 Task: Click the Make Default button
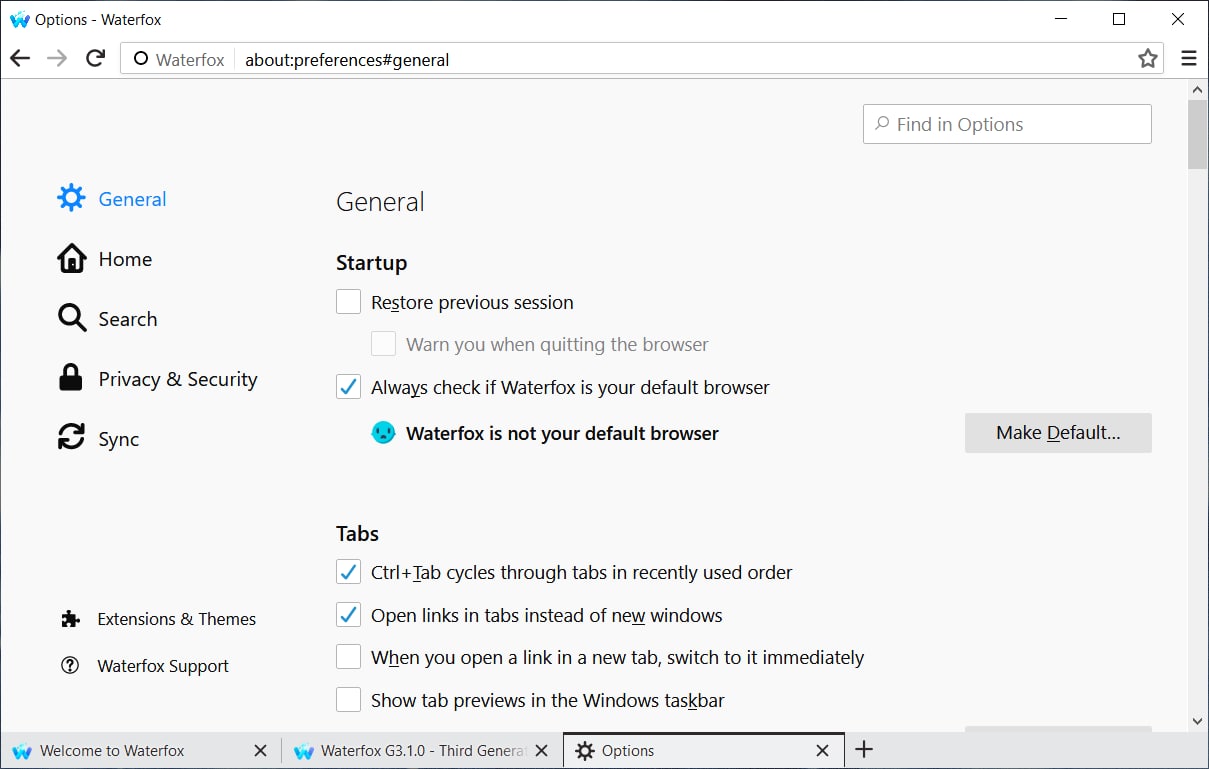coord(1058,433)
